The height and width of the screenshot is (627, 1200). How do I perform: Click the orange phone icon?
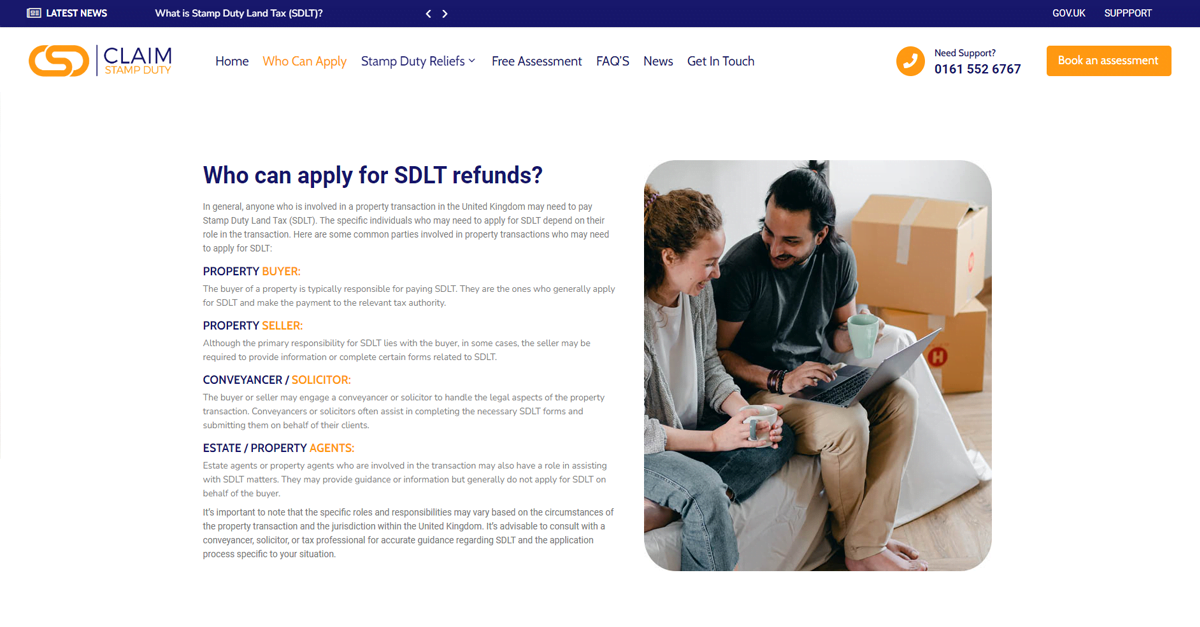click(x=910, y=61)
